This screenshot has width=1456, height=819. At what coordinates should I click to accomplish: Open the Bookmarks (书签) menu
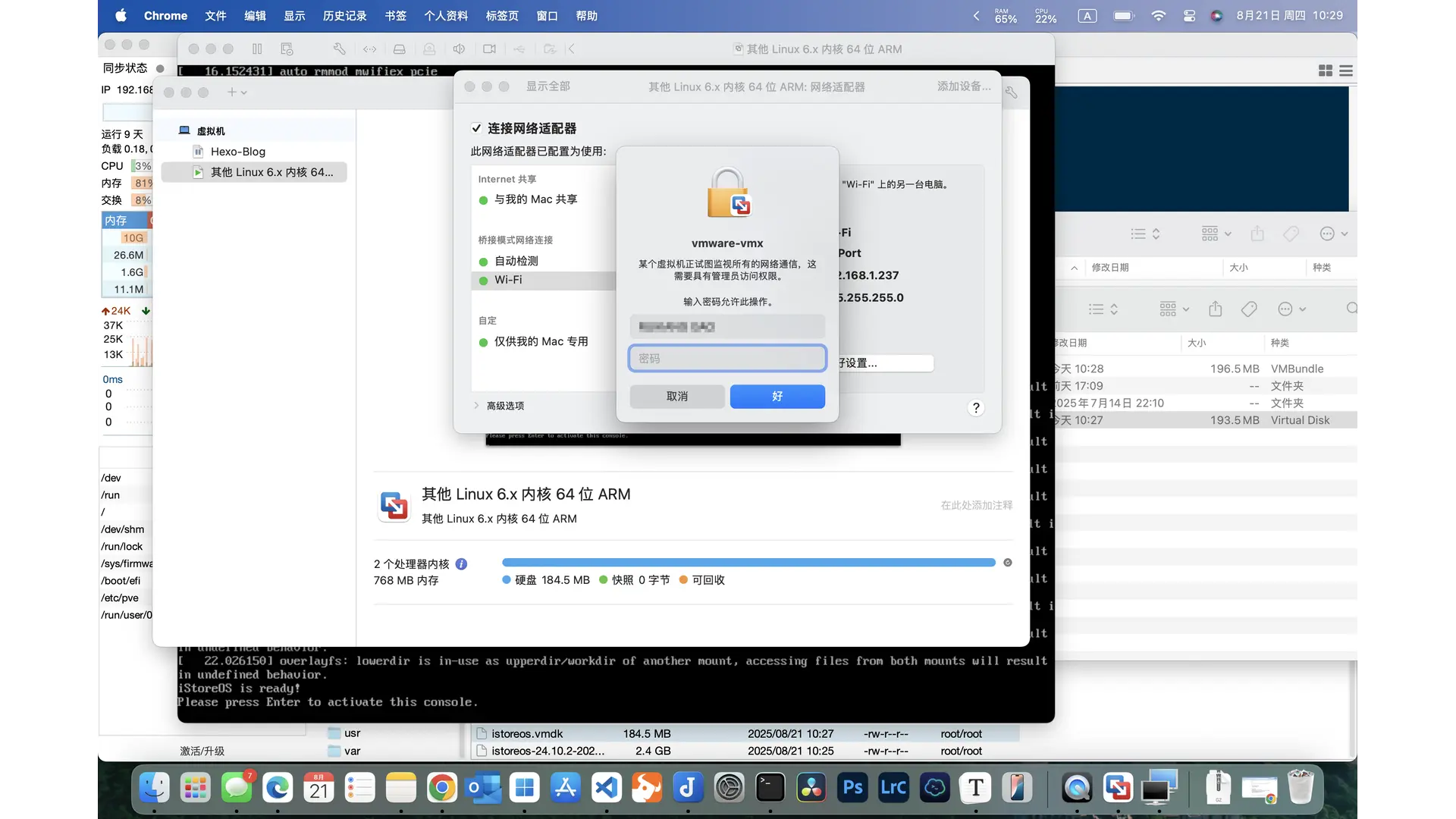(x=395, y=16)
